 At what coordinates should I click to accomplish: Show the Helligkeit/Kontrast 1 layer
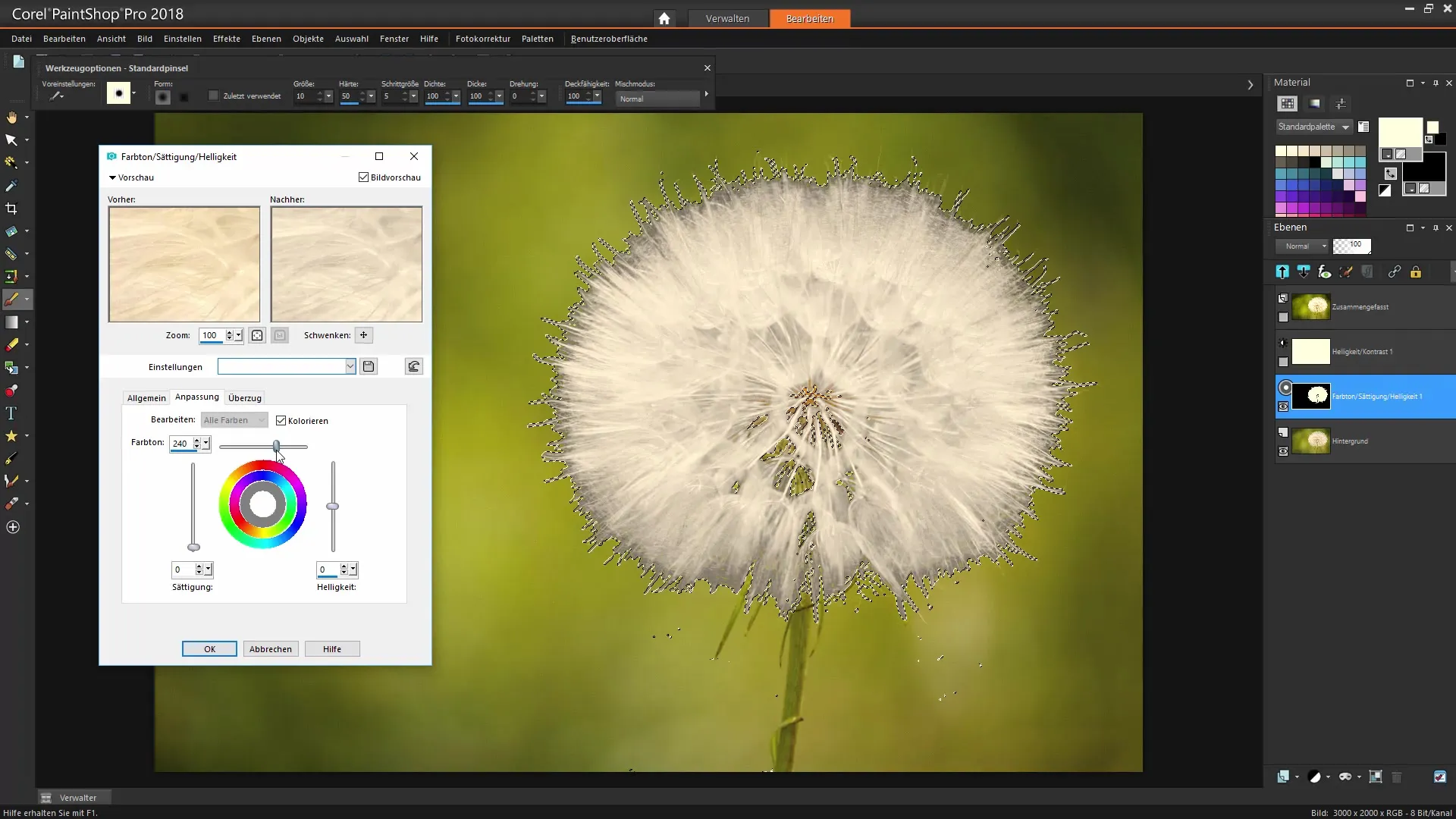pos(1283,362)
